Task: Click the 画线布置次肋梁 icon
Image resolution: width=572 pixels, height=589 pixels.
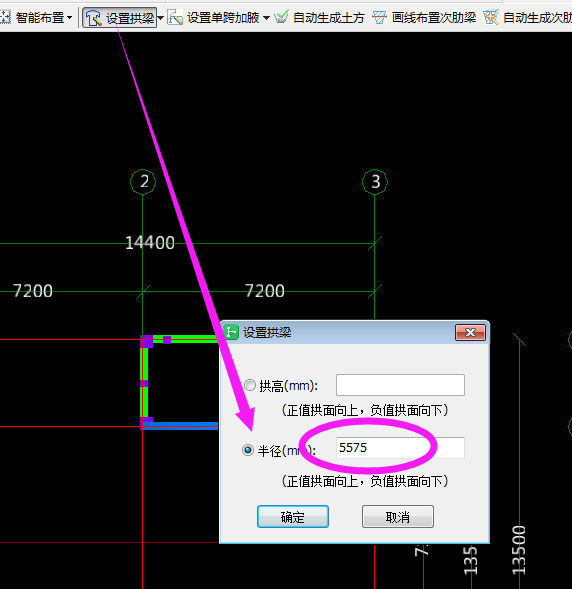Action: point(379,17)
